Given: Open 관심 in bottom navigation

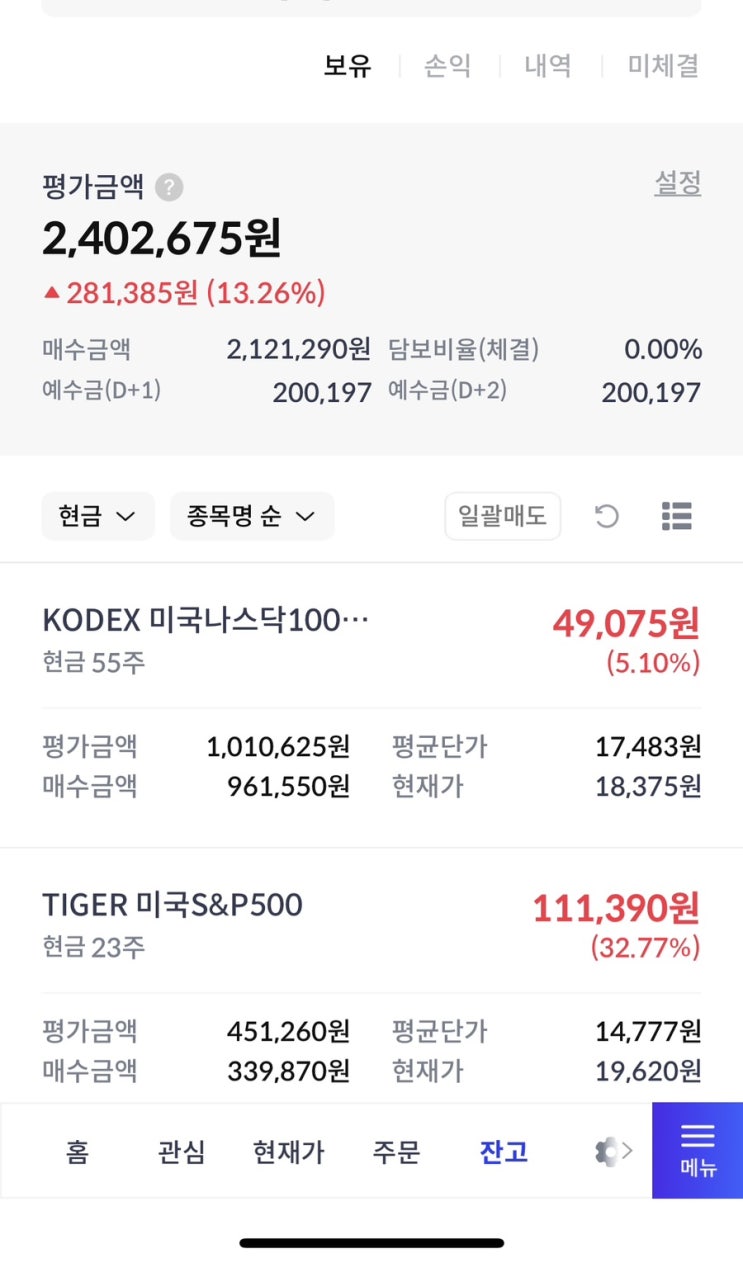Looking at the screenshot, I should [x=181, y=1152].
